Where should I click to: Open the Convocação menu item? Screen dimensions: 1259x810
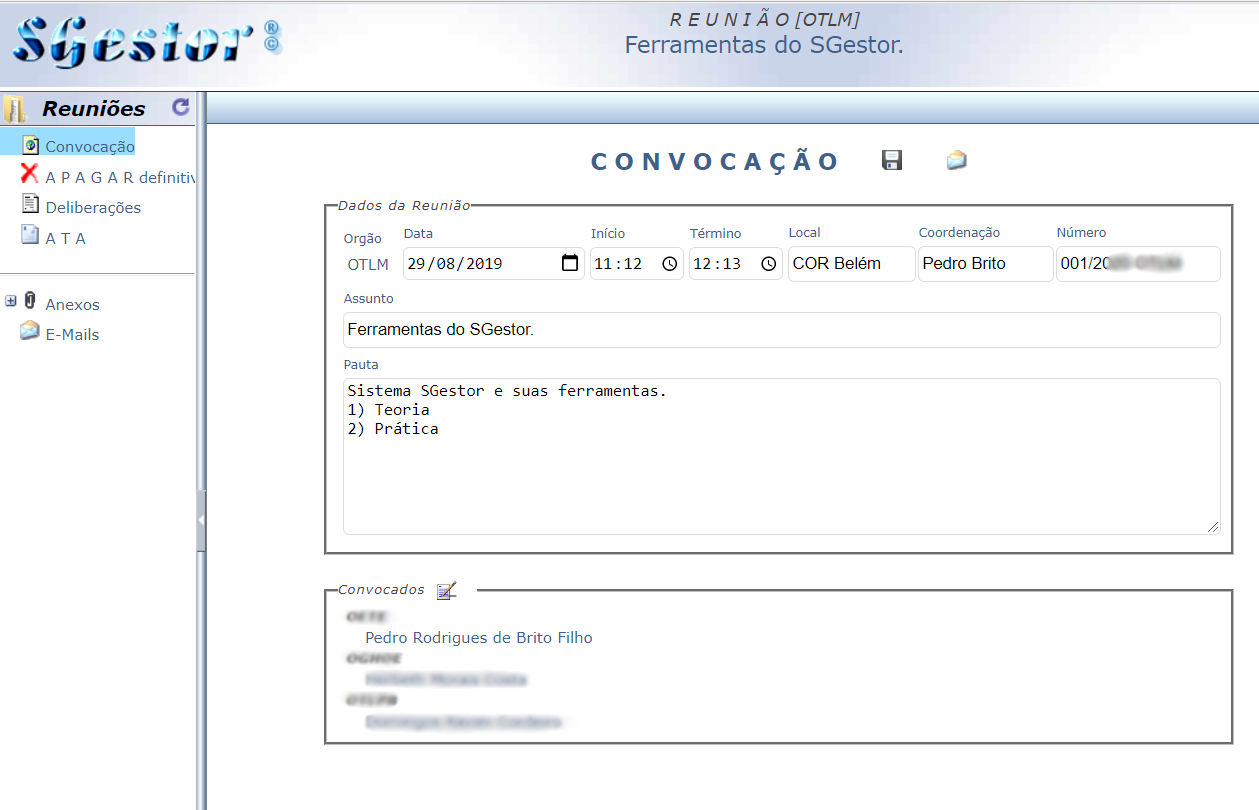click(90, 146)
